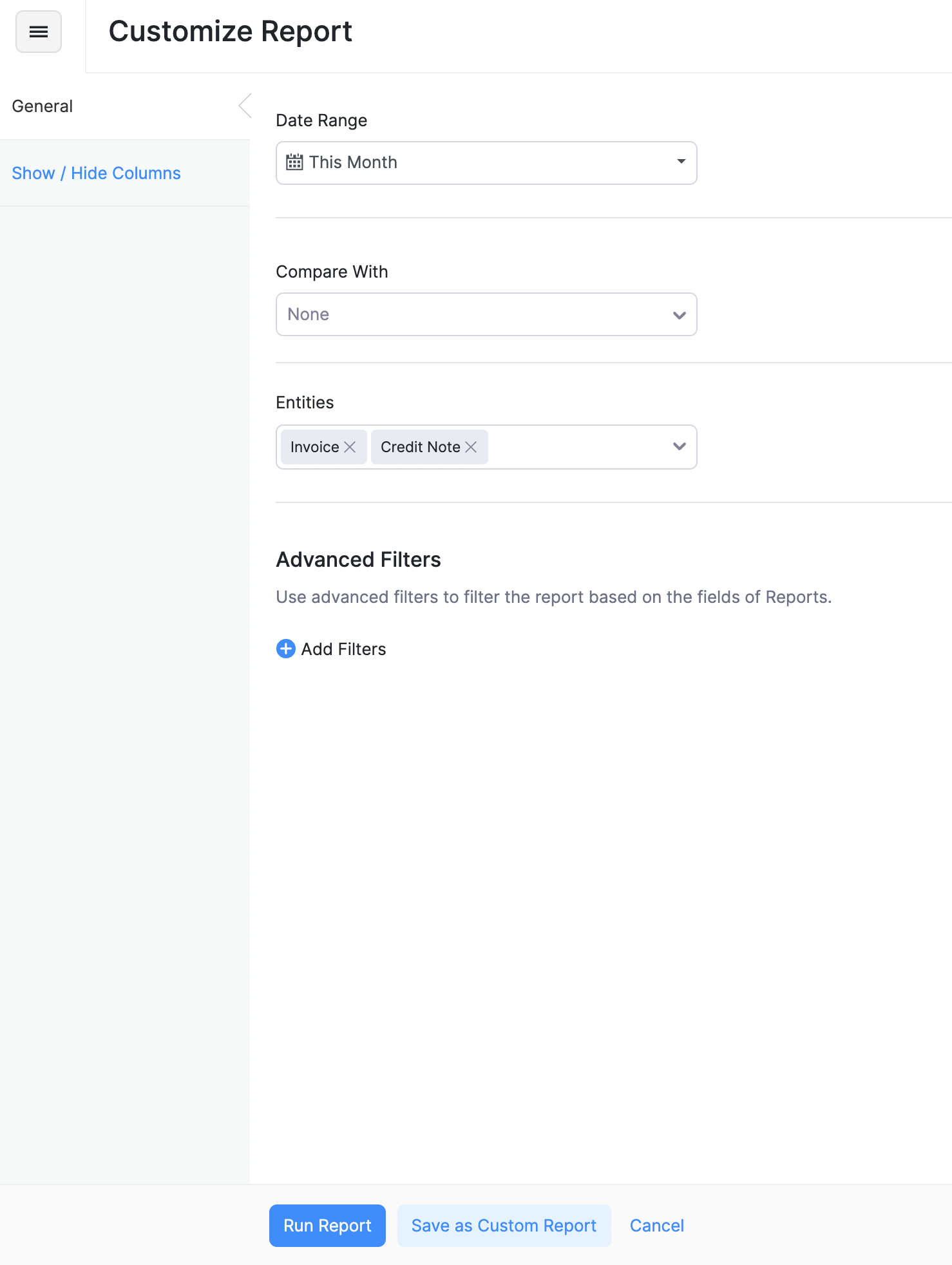The width and height of the screenshot is (952, 1265).
Task: Collapse sidebar with left chevron
Action: coord(245,106)
